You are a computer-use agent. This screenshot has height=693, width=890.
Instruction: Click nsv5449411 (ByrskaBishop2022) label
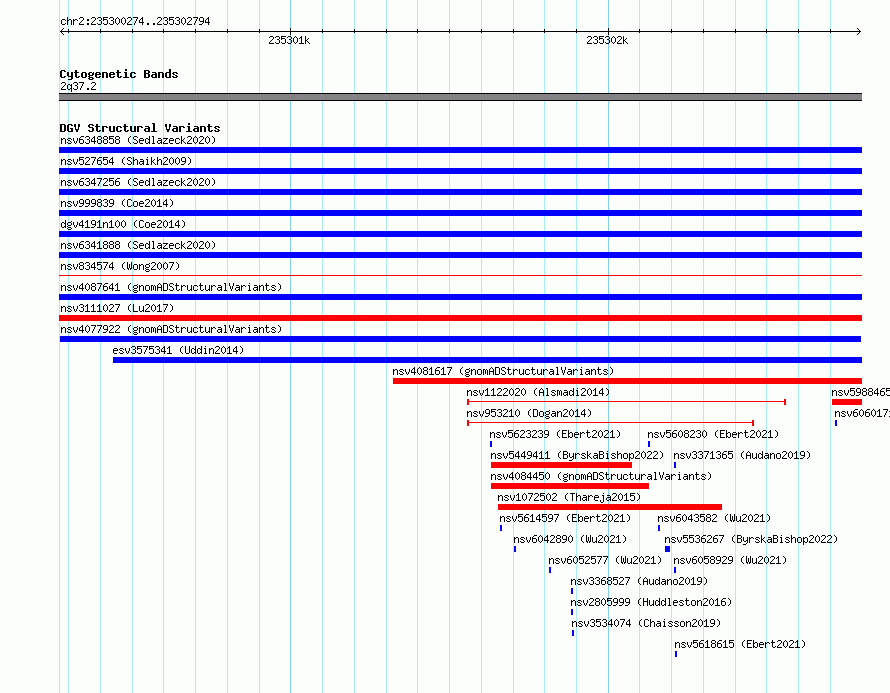tap(577, 455)
